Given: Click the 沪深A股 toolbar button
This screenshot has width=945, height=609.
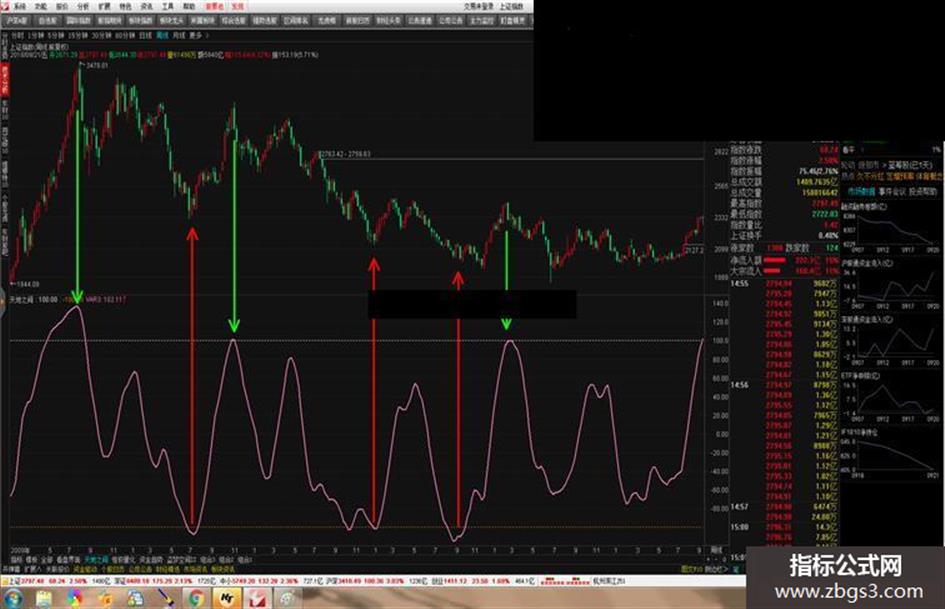Looking at the screenshot, I should click(x=17, y=21).
